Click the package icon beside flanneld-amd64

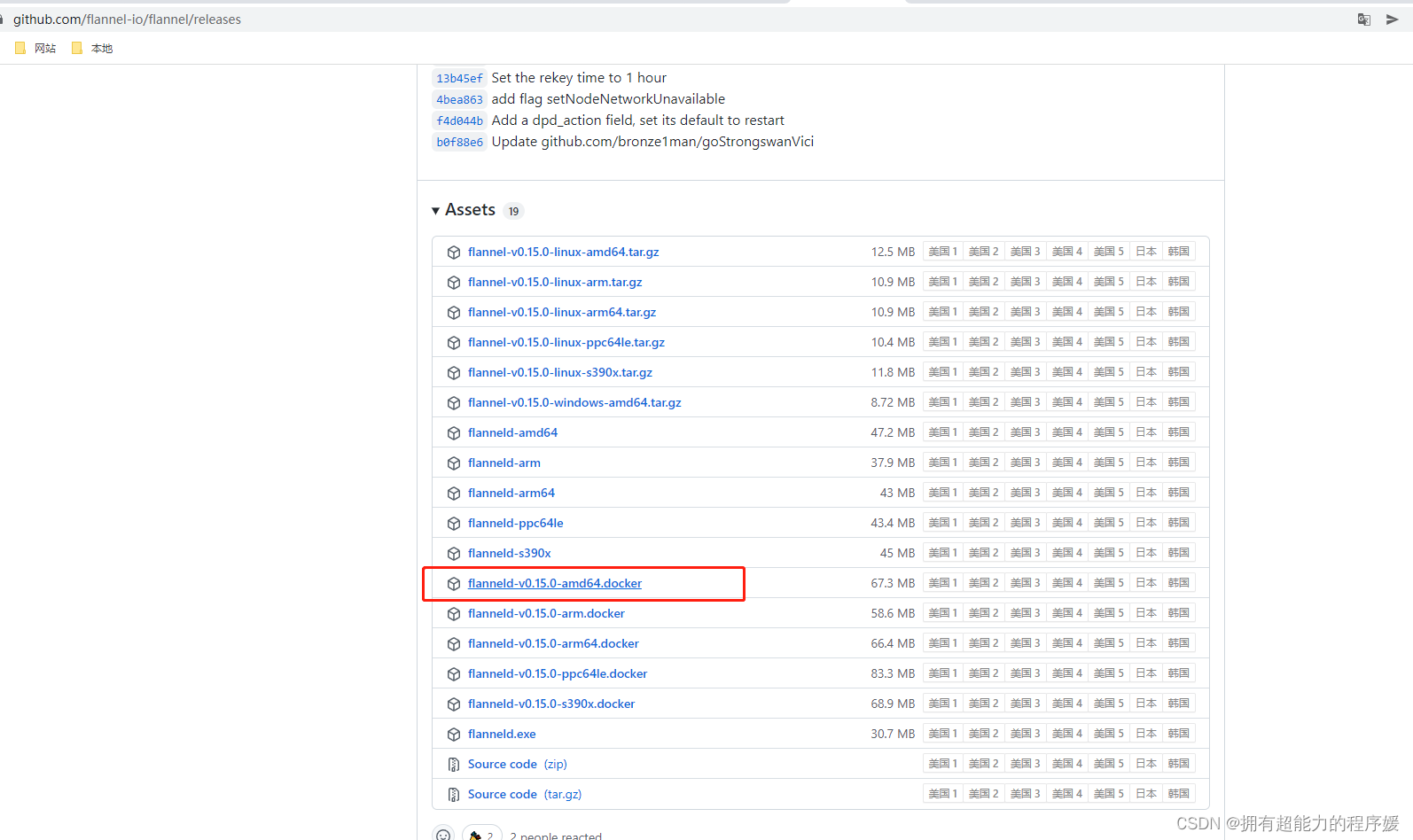pyautogui.click(x=454, y=433)
